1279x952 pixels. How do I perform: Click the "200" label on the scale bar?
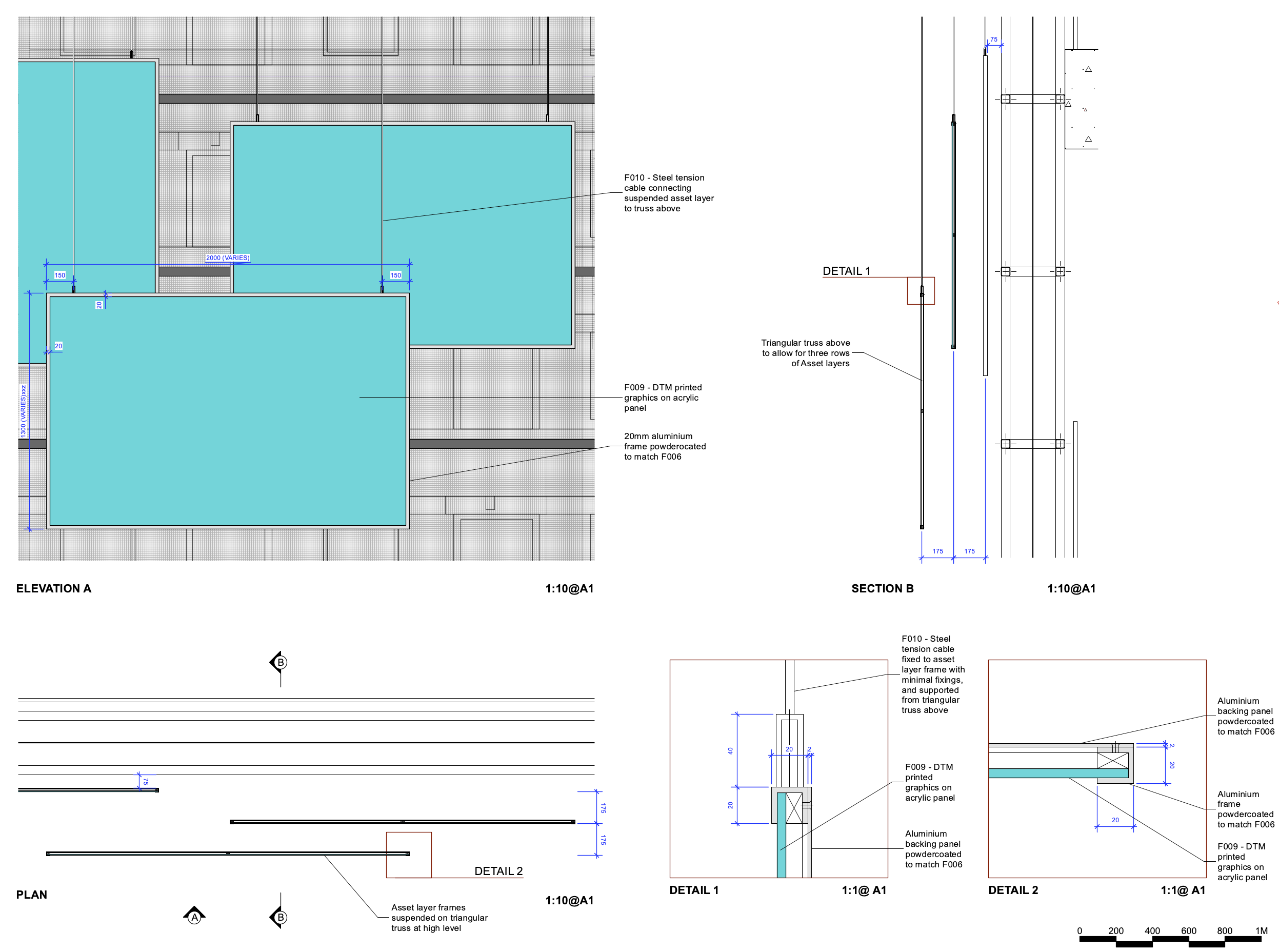pos(1115,930)
